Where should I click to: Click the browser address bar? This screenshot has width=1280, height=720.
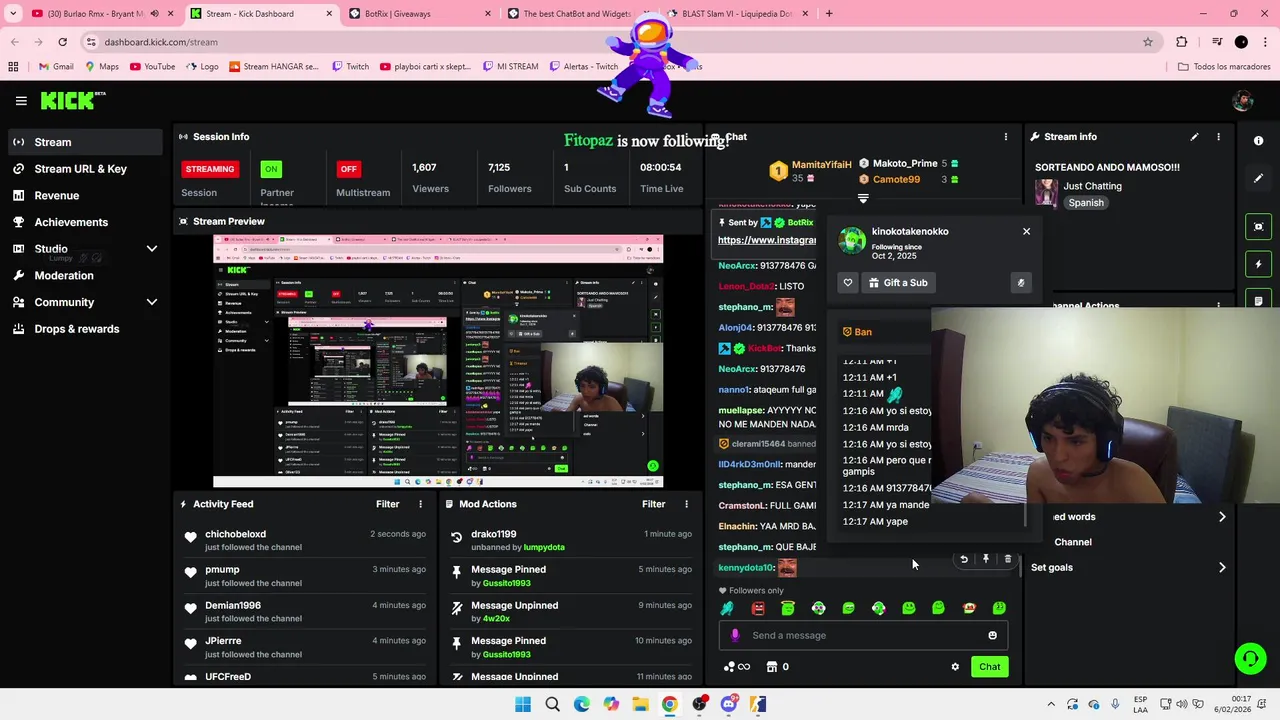coord(620,42)
